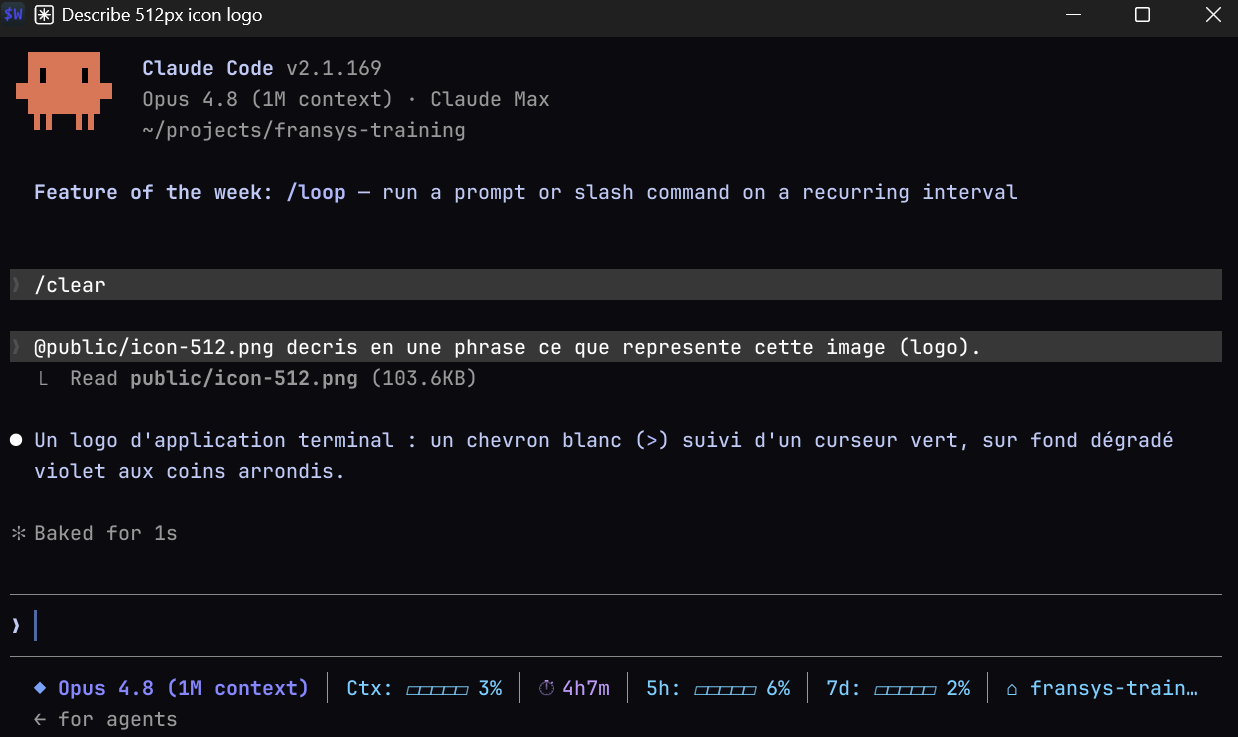Maximize the terminal window
The width and height of the screenshot is (1238, 737).
(1142, 15)
